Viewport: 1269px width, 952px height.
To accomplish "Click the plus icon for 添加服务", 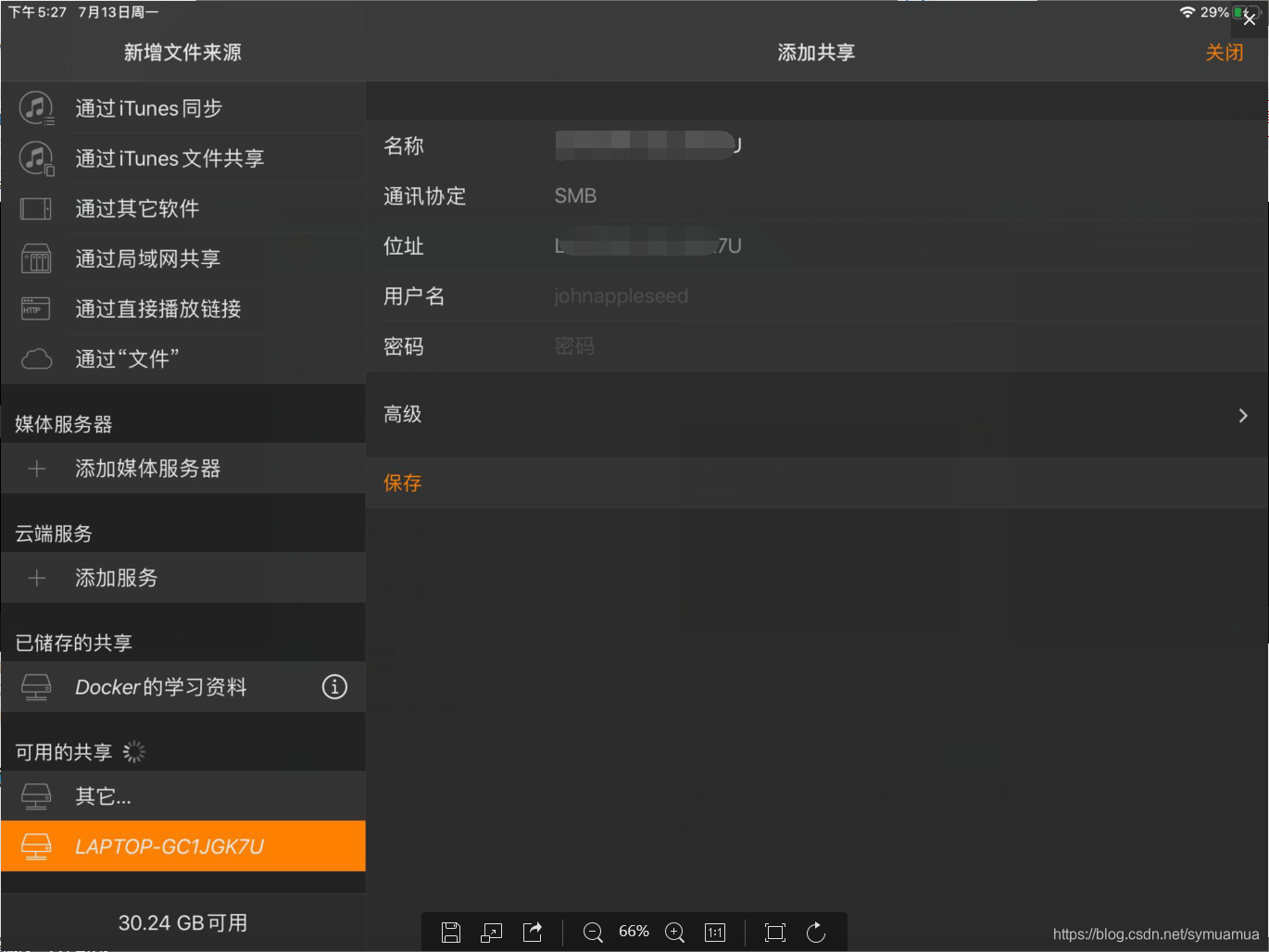I will coord(36,578).
